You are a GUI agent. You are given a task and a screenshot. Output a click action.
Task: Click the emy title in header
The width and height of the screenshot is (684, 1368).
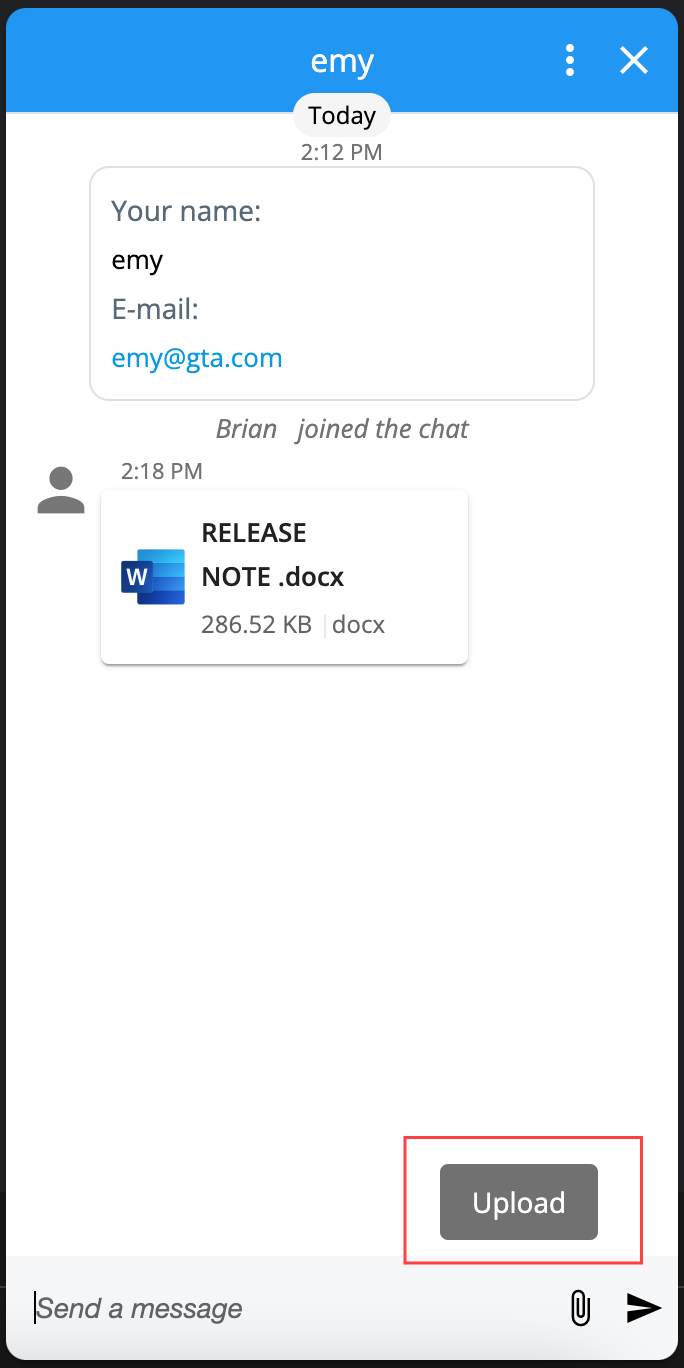coord(342,61)
